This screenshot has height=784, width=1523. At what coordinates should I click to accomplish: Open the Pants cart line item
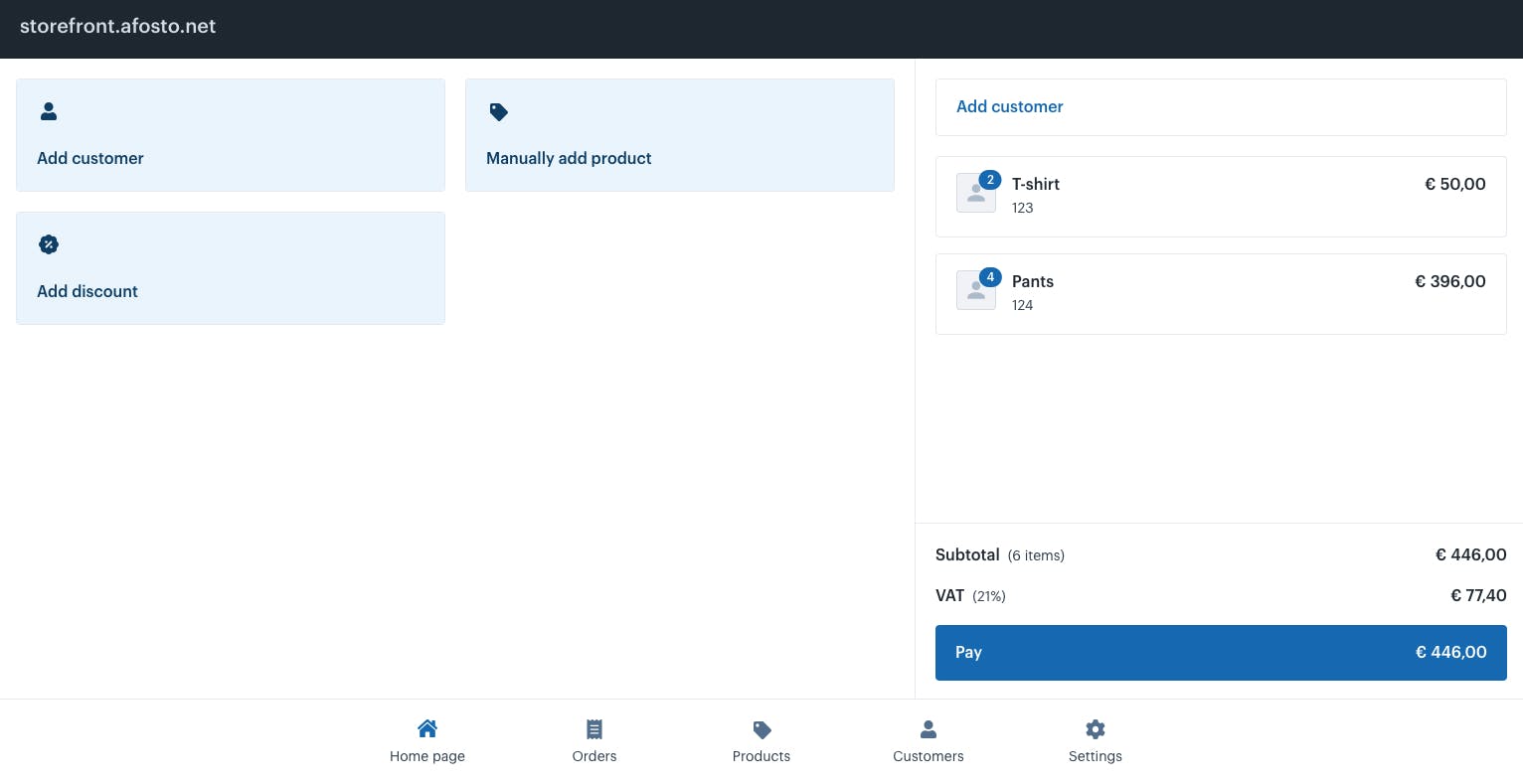(x=1221, y=294)
